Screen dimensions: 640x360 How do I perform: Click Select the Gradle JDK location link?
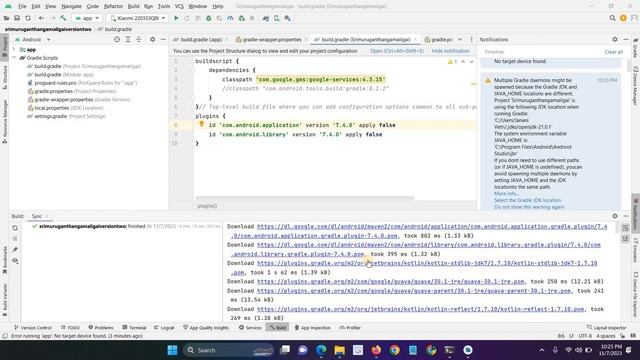(527, 200)
